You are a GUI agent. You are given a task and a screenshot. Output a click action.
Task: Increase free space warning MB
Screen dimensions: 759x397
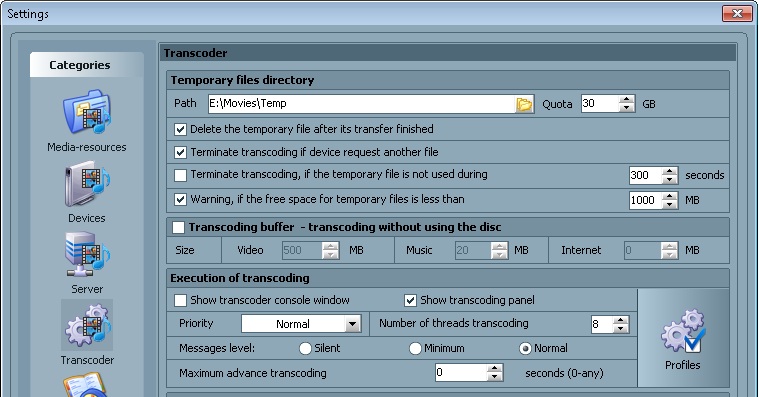click(669, 196)
